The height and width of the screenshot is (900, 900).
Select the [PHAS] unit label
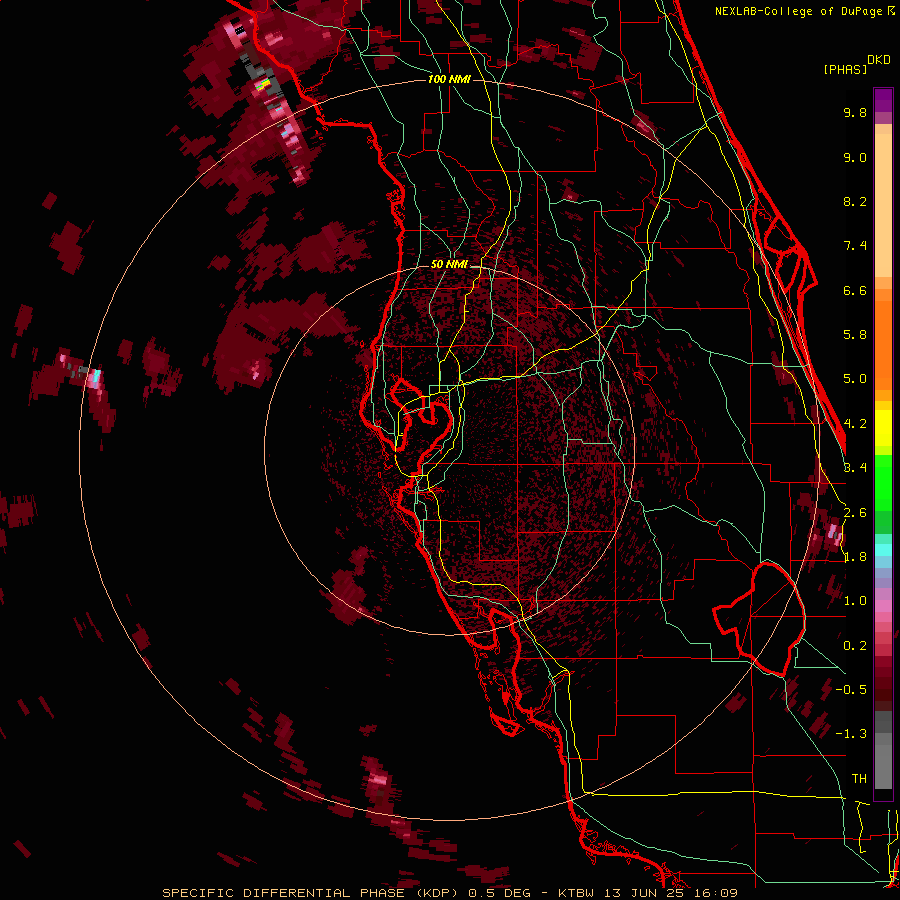pos(844,69)
